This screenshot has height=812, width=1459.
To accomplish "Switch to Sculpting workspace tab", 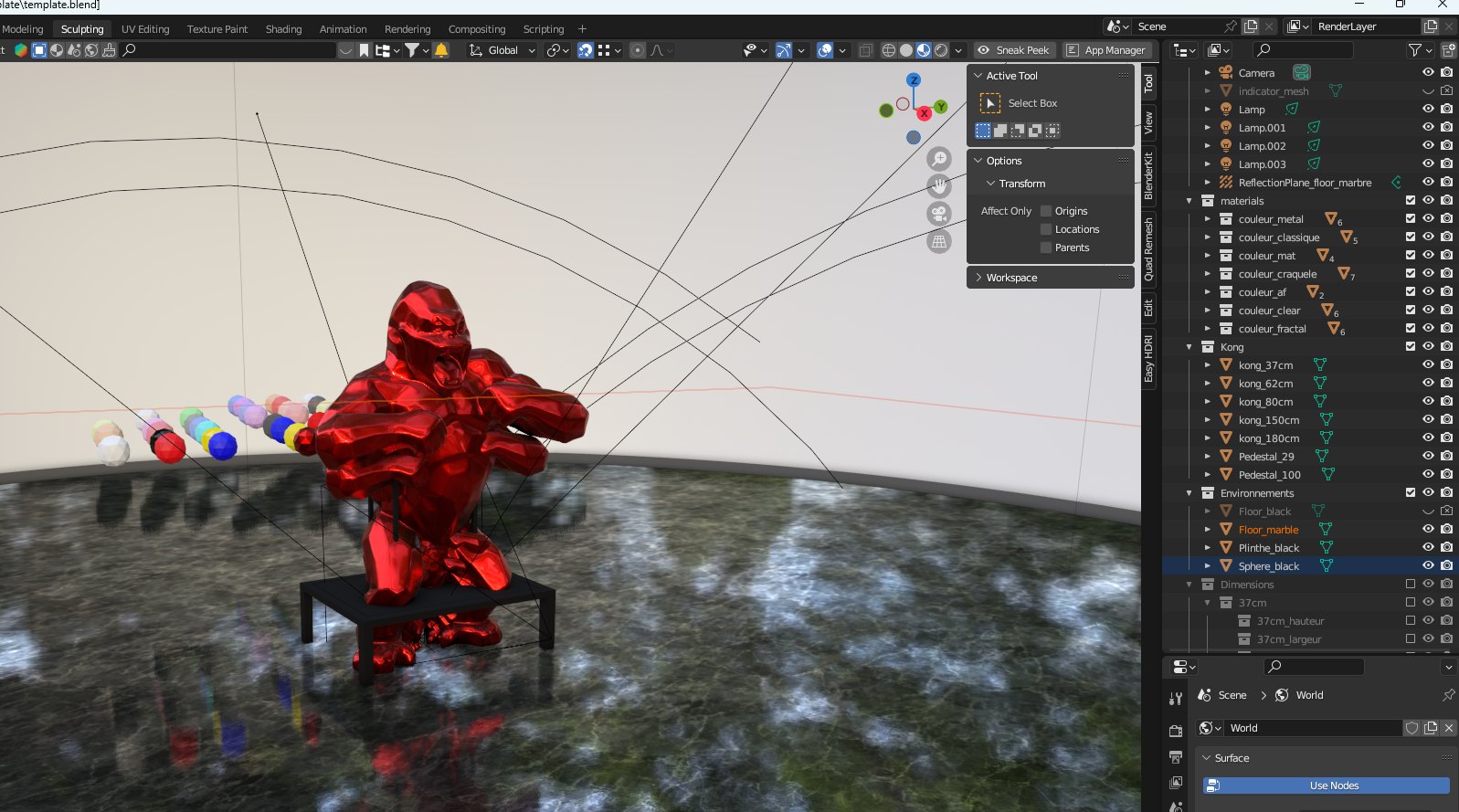I will tap(82, 29).
